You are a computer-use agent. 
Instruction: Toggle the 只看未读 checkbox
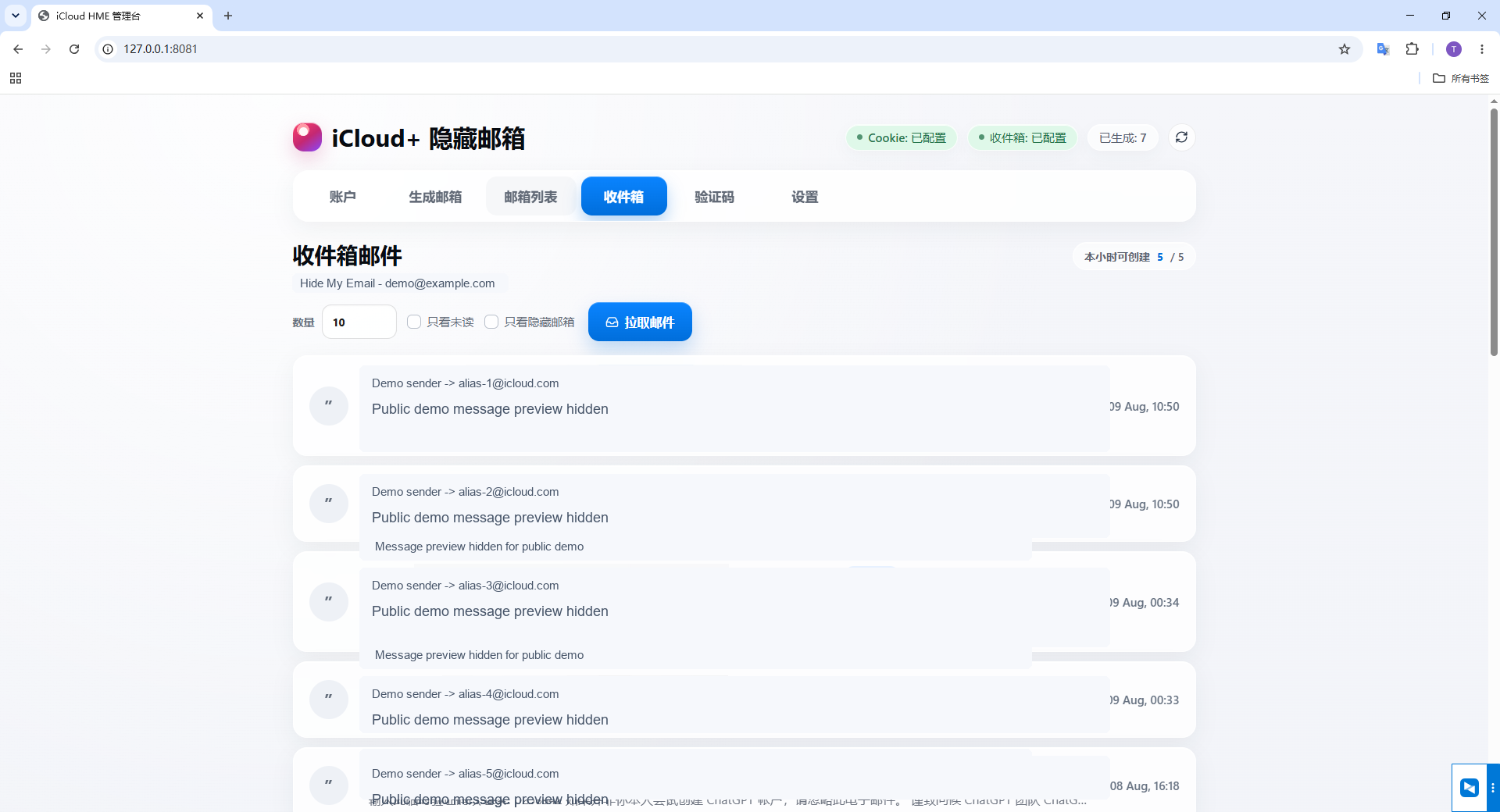(414, 322)
